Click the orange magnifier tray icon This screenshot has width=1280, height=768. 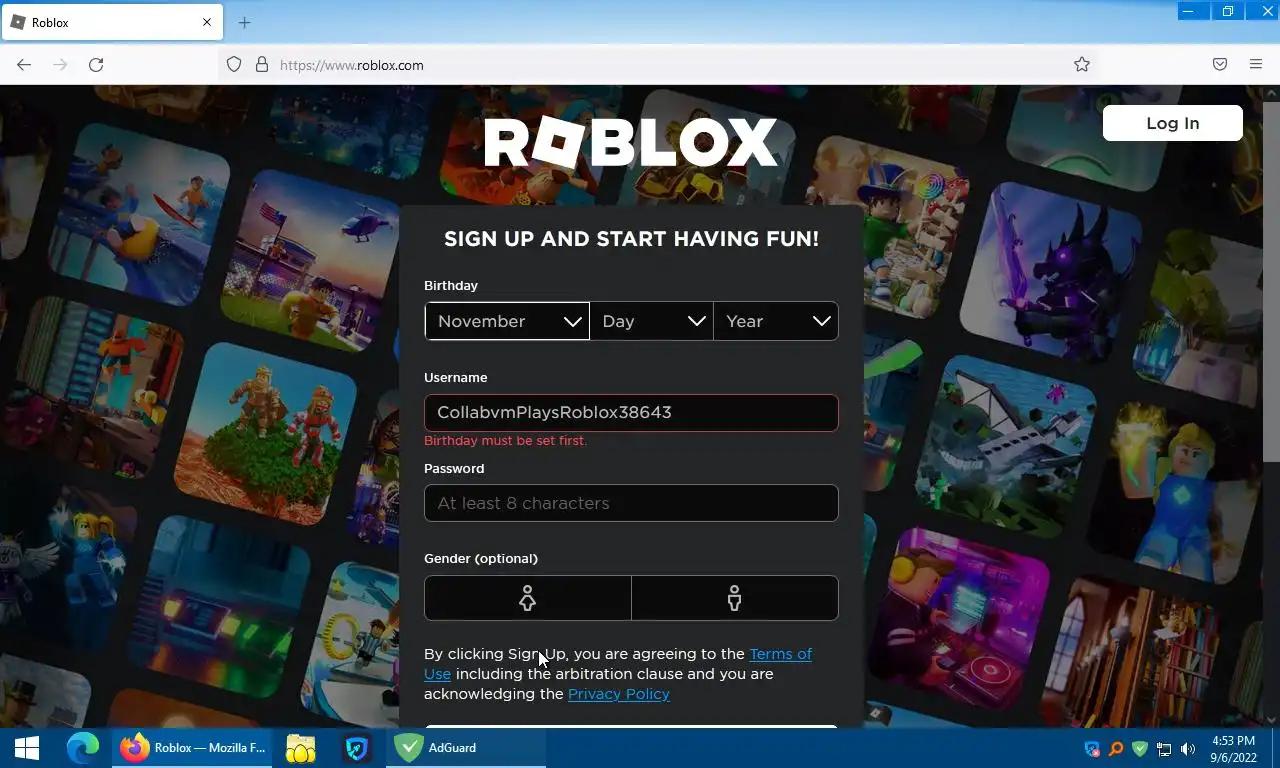[x=1116, y=749]
